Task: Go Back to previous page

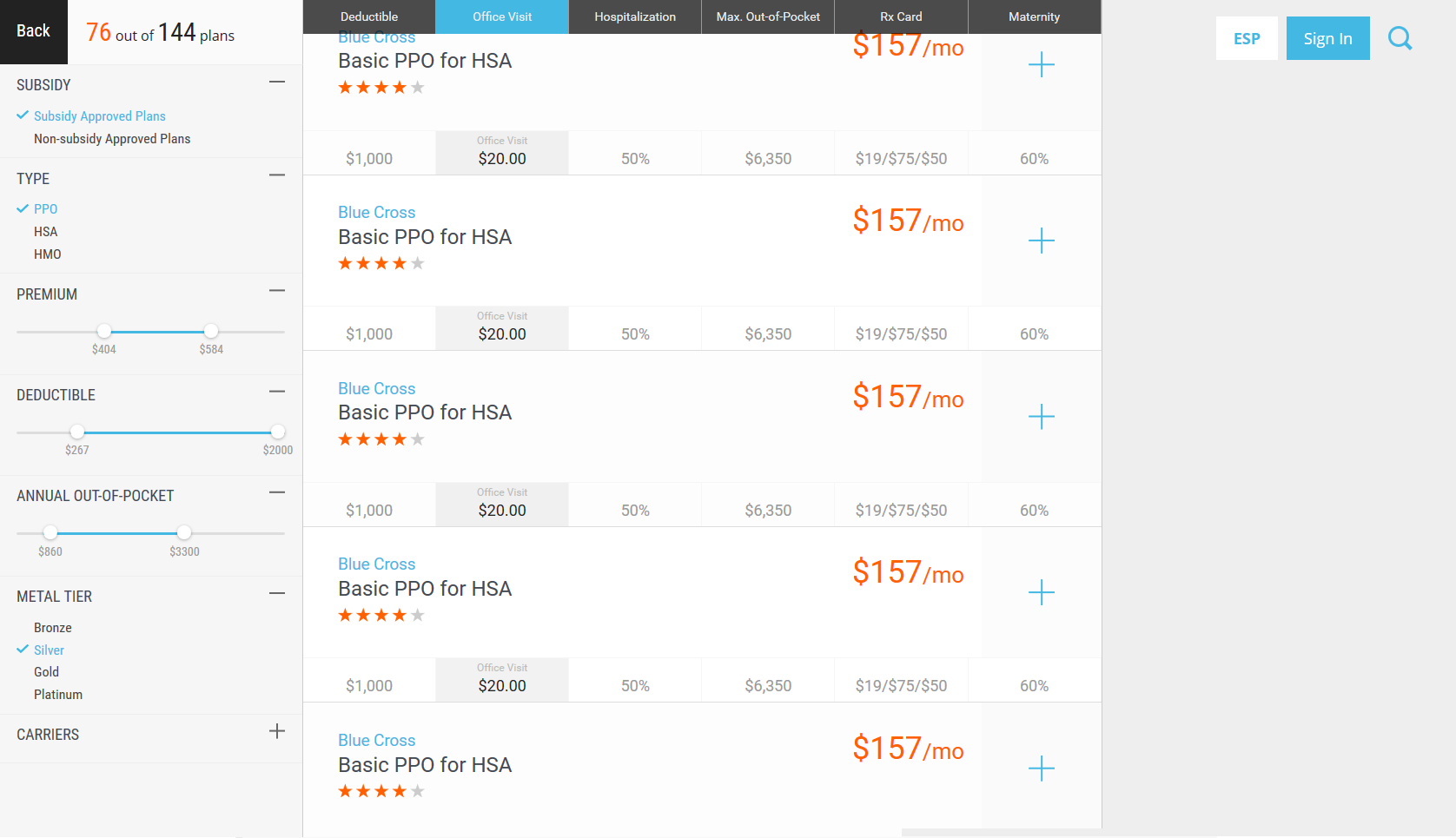Action: pyautogui.click(x=34, y=31)
